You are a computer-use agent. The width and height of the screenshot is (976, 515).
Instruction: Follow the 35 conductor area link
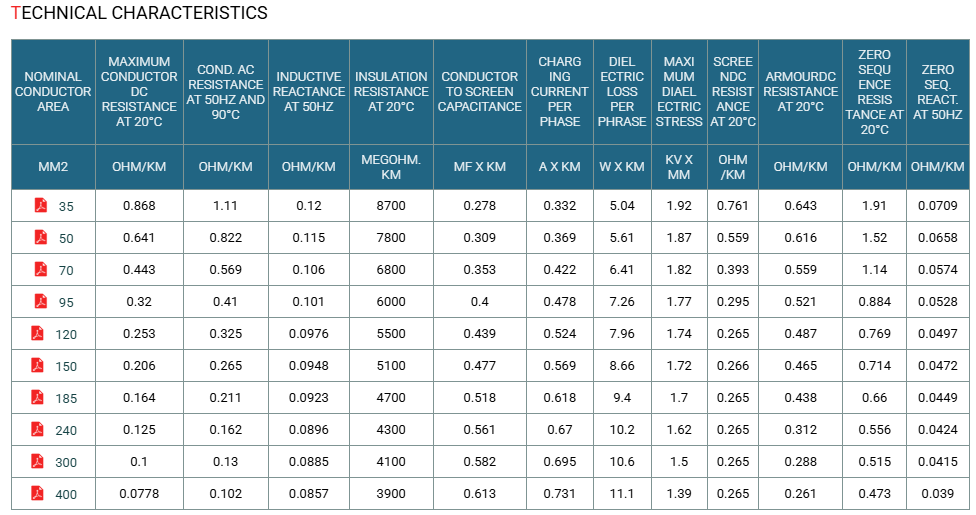coord(66,207)
